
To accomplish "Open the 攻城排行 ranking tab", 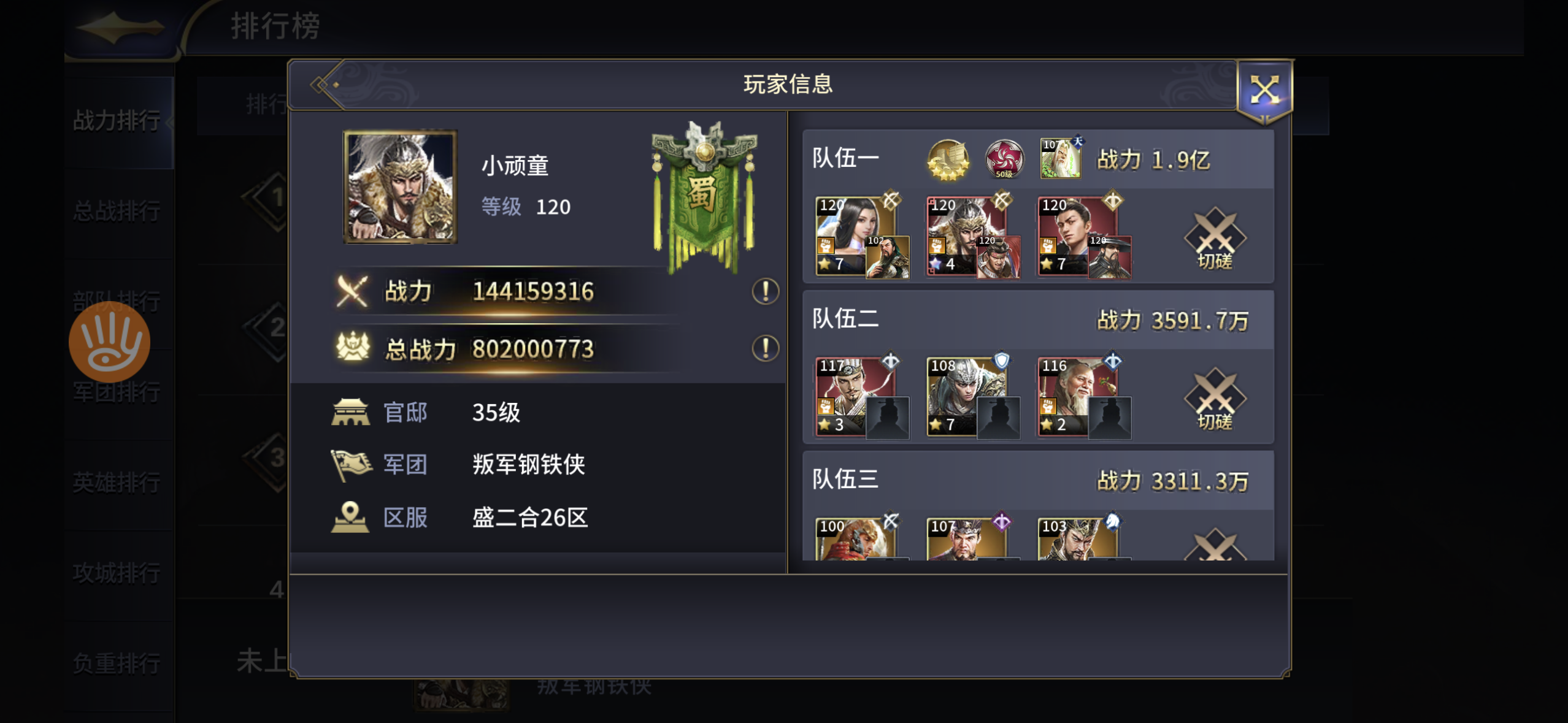I will point(118,573).
